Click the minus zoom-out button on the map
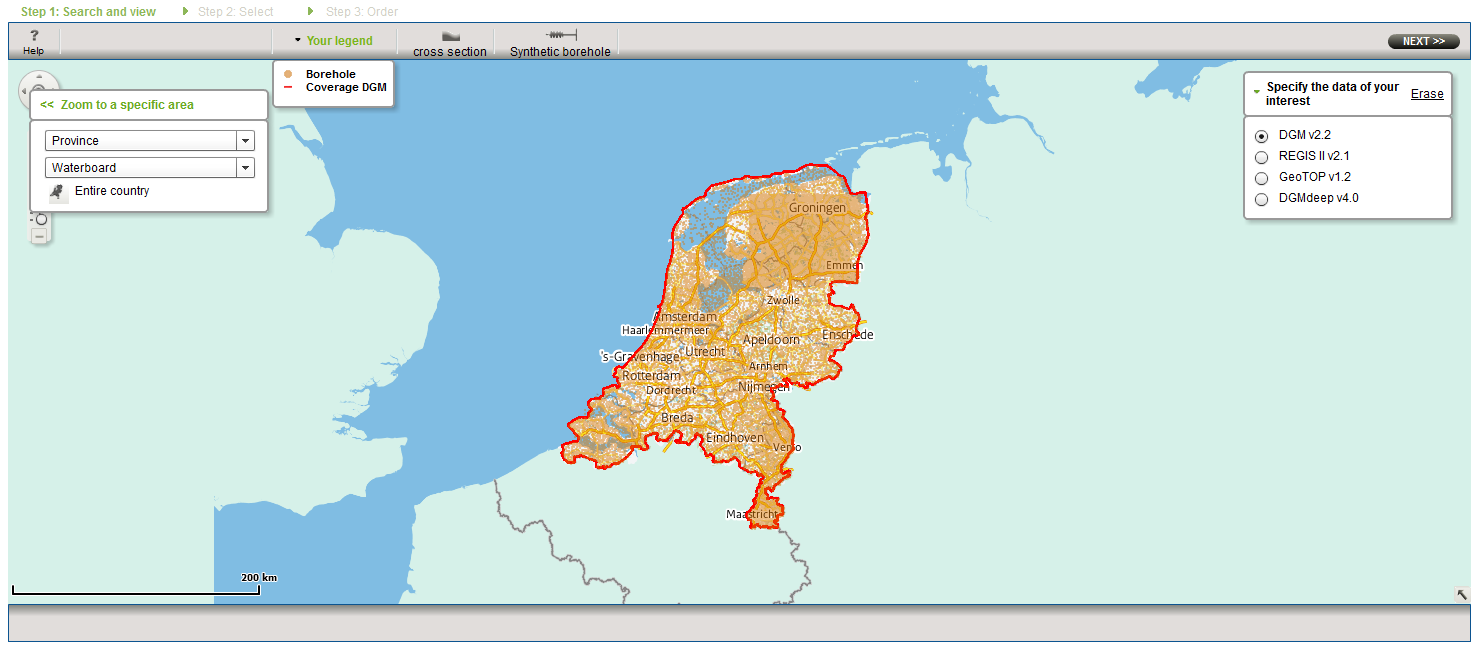 (x=39, y=236)
